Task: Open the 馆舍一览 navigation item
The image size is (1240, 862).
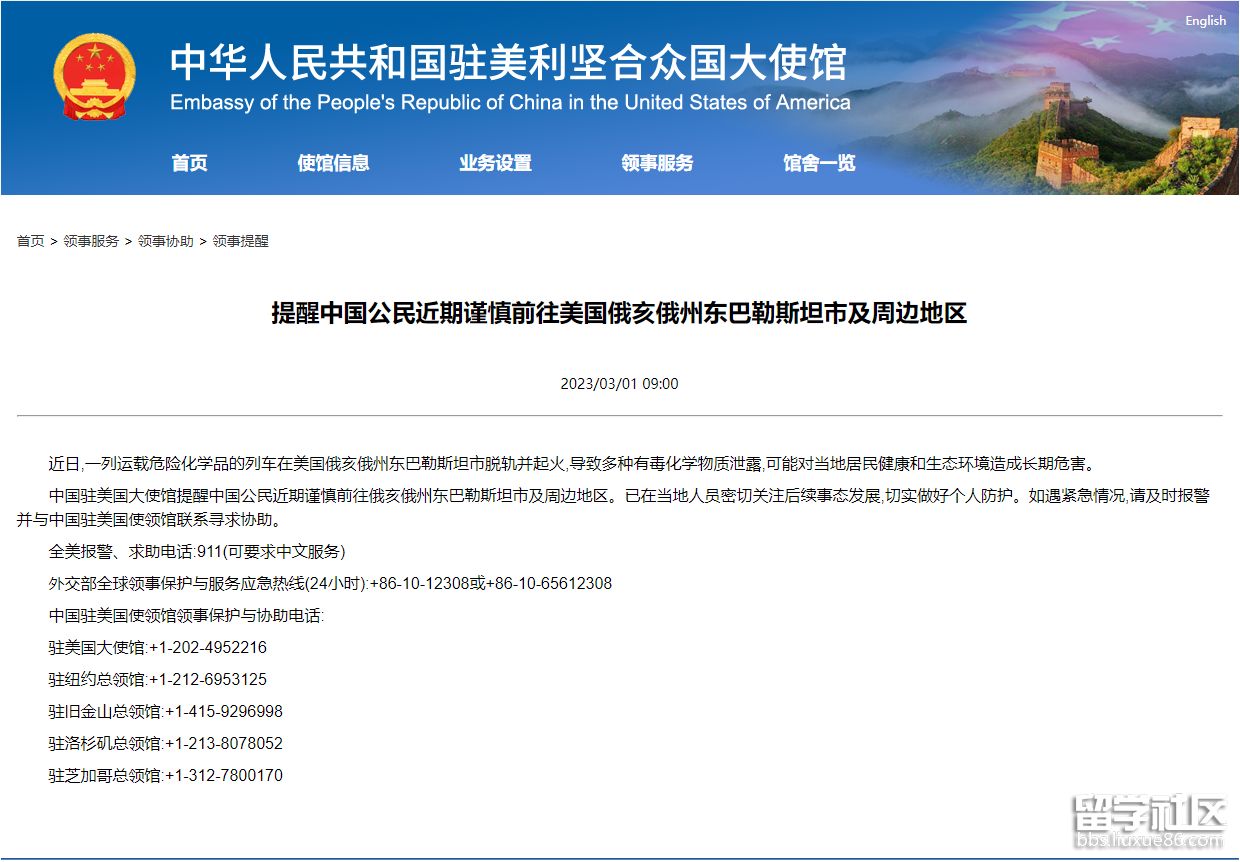Action: click(x=819, y=163)
